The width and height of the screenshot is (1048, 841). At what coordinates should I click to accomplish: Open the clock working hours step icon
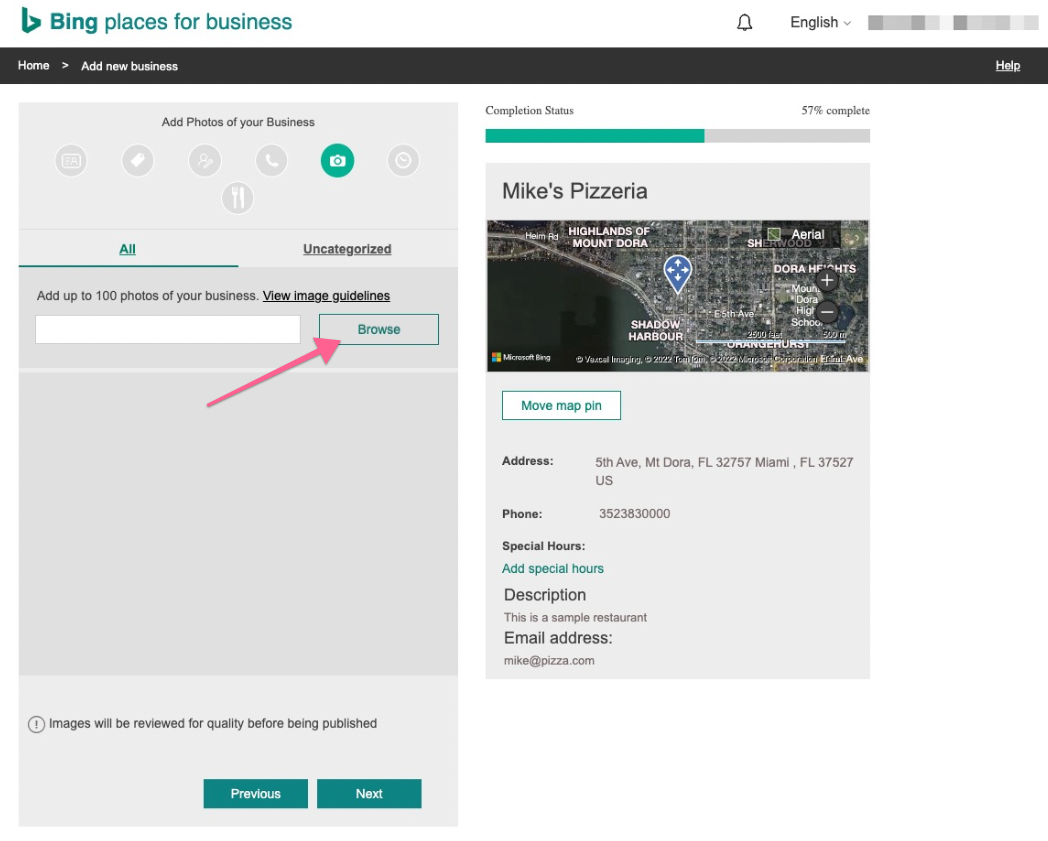(x=404, y=160)
